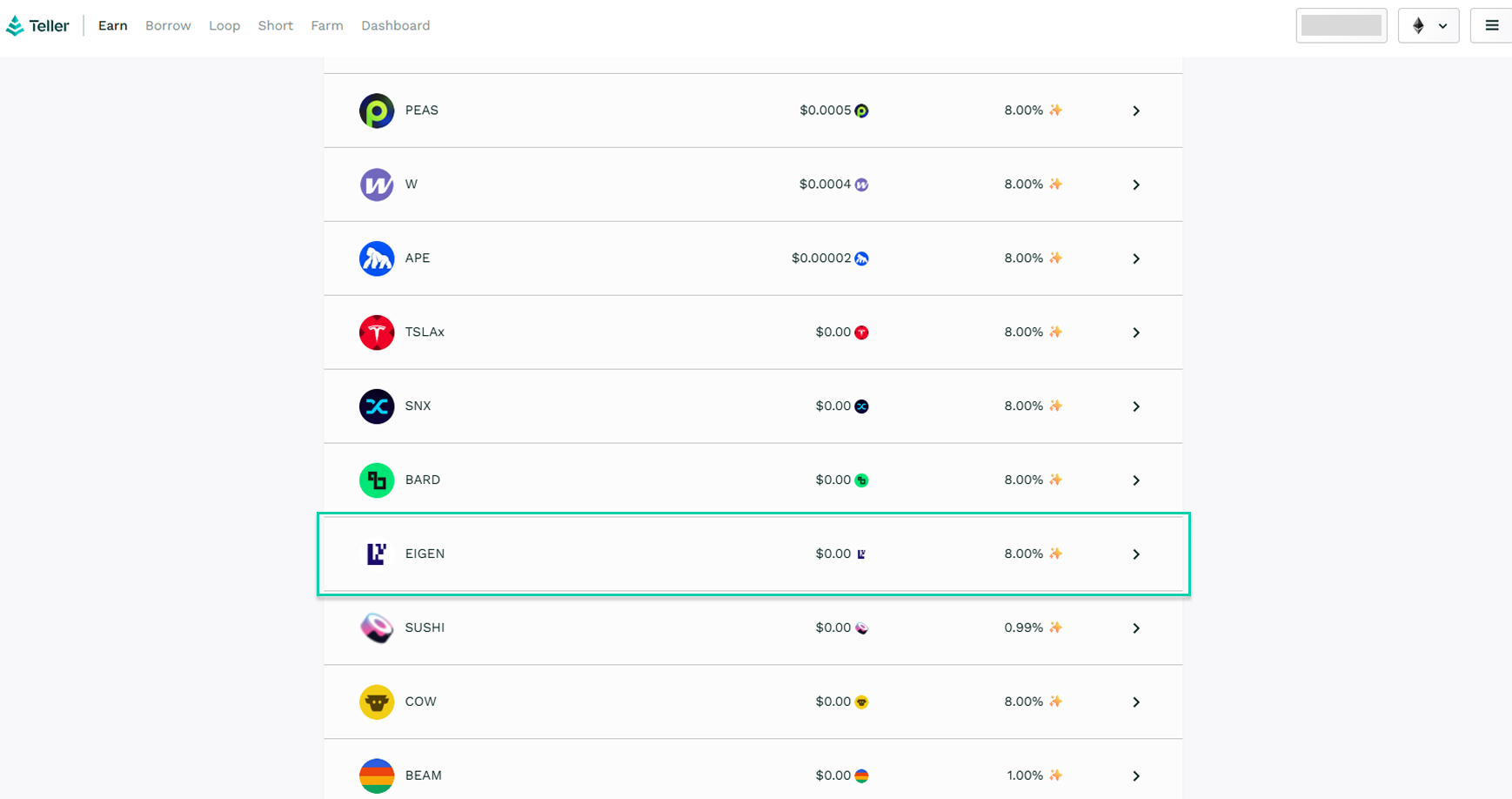The image size is (1512, 799).
Task: Click the TSLAx Tesla icon
Action: (377, 332)
